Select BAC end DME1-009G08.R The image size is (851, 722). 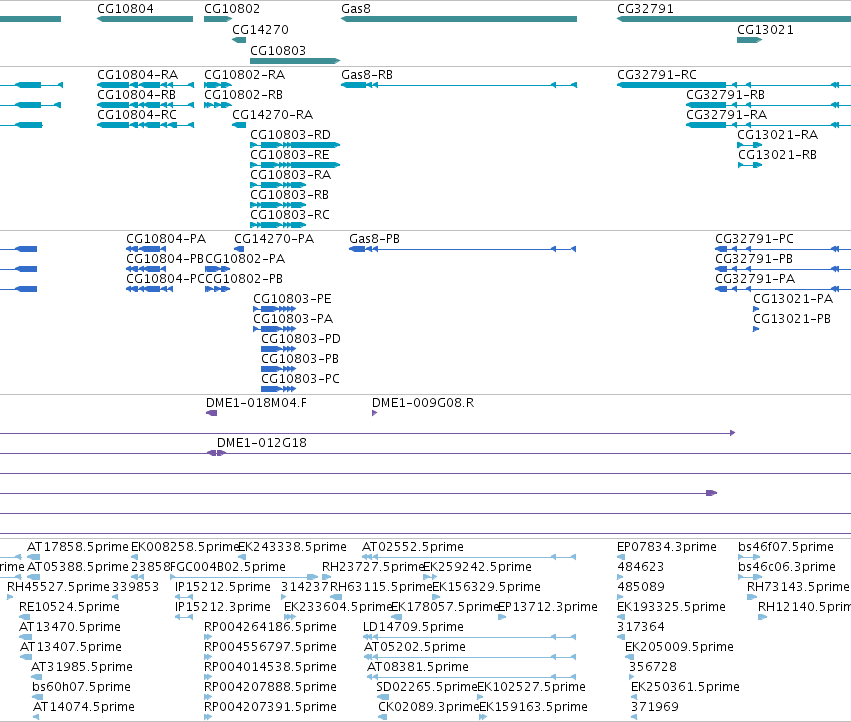pos(374,414)
